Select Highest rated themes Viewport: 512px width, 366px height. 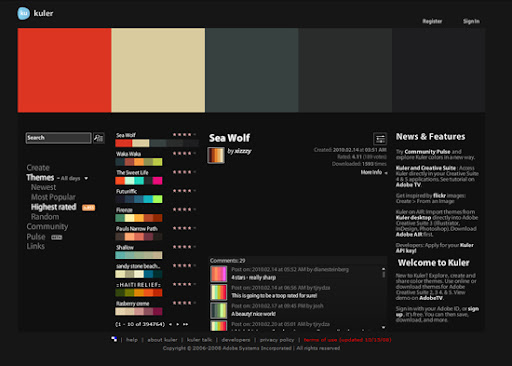(x=53, y=207)
